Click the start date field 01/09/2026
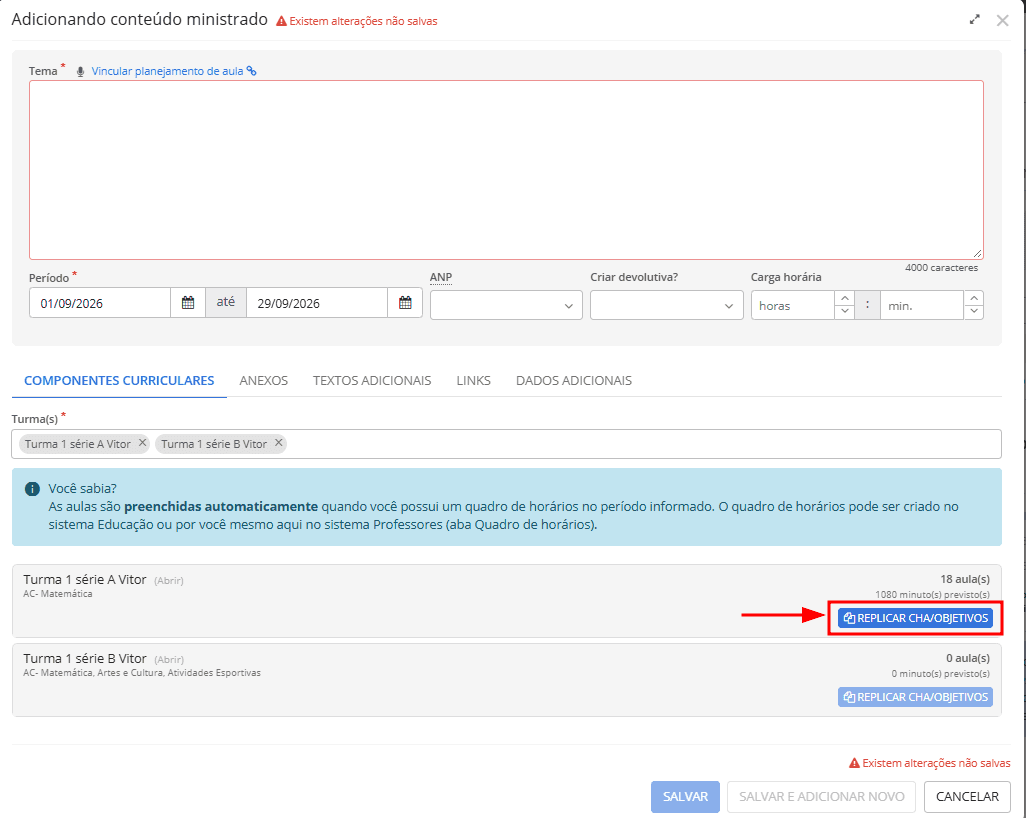Screen dimensions: 1026x818 [100, 303]
